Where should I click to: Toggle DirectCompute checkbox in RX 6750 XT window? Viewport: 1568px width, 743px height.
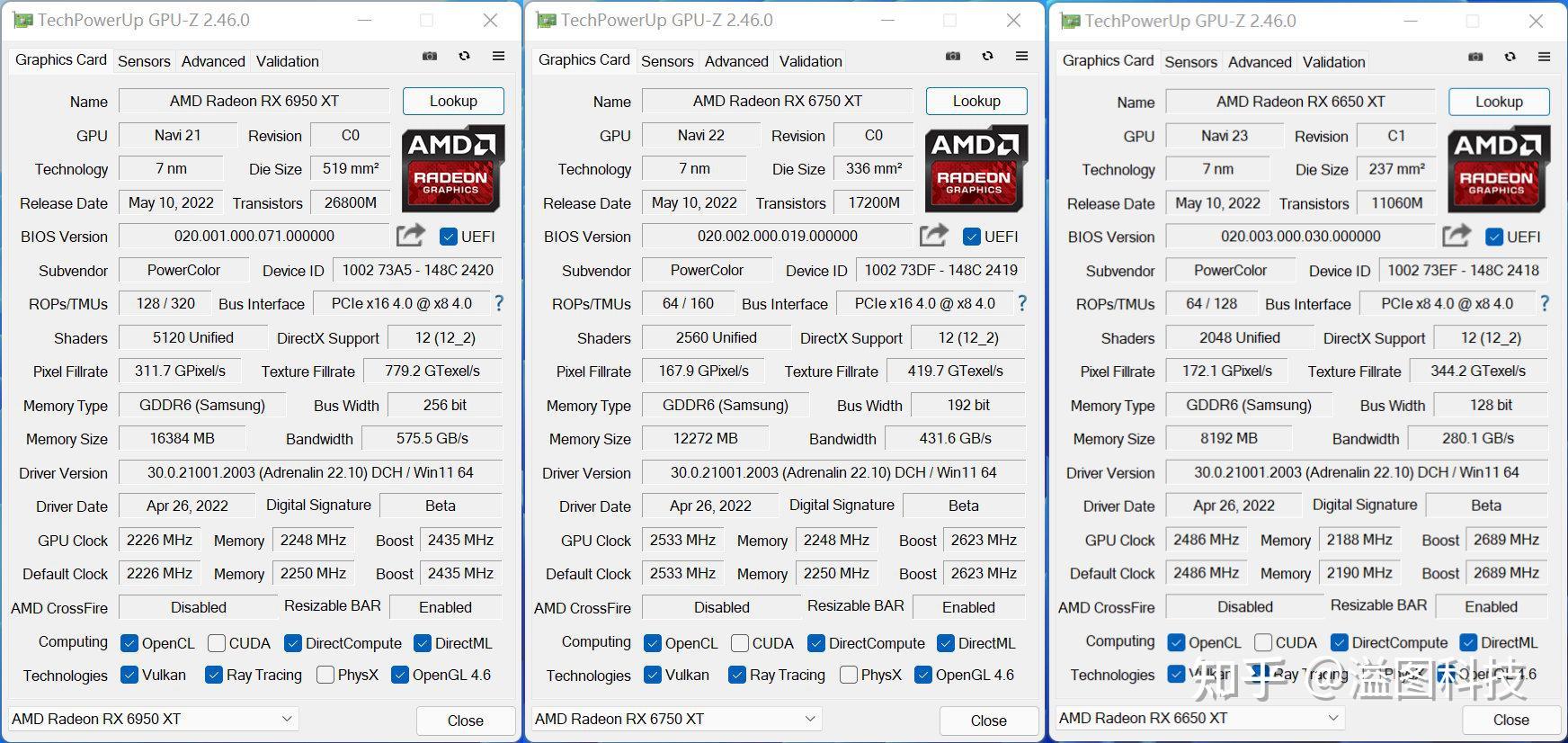816,643
